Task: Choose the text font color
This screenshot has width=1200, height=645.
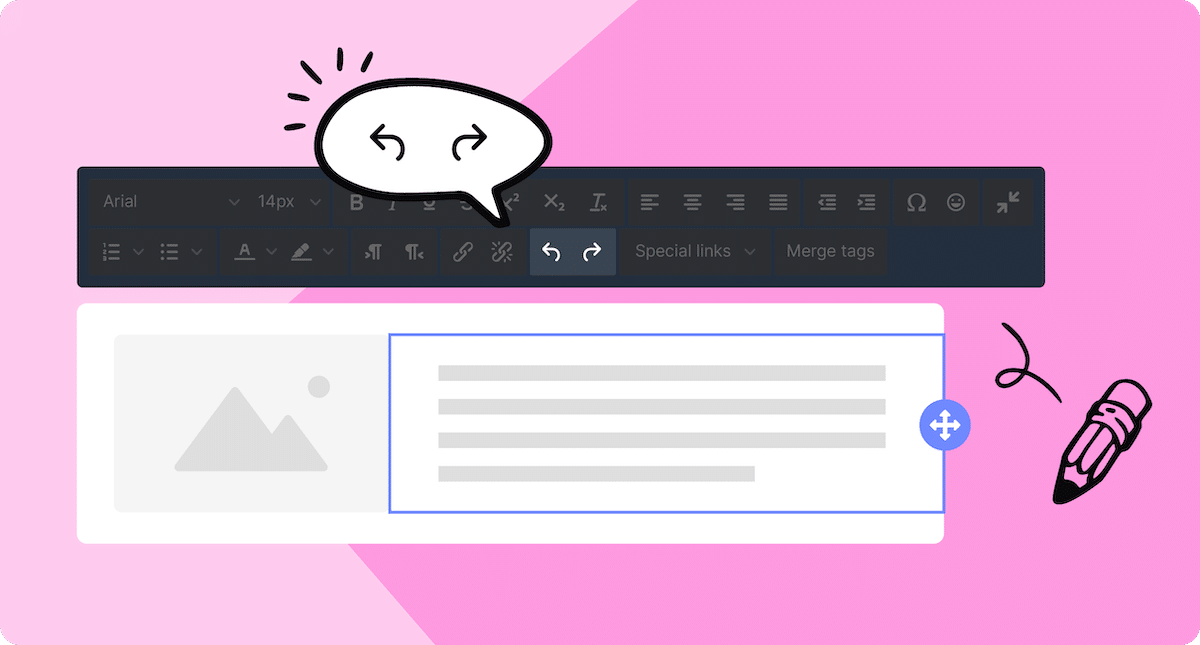Action: (x=244, y=252)
